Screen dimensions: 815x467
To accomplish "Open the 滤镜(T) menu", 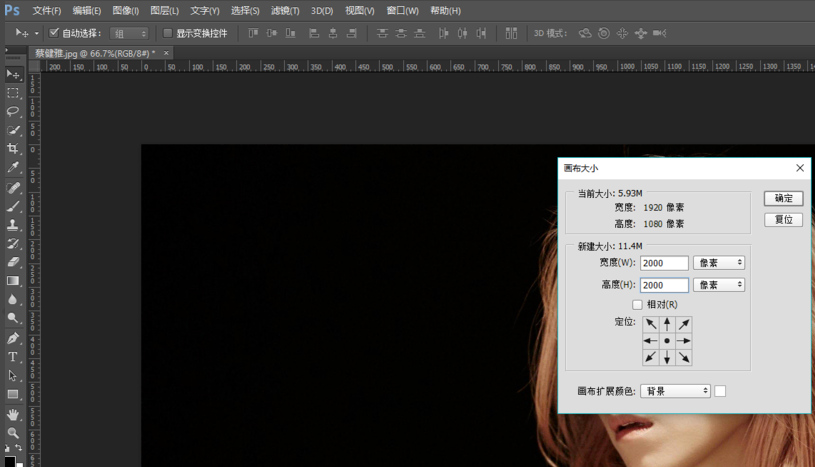I will click(x=286, y=11).
